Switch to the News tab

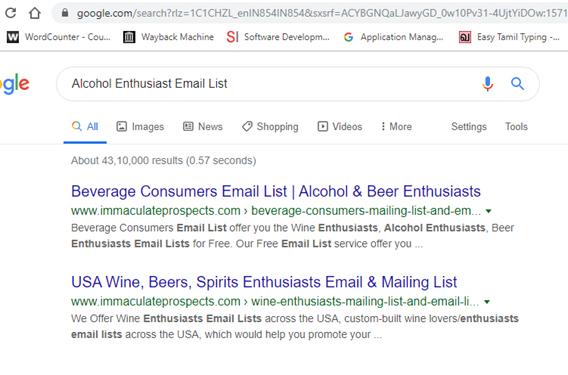click(203, 126)
